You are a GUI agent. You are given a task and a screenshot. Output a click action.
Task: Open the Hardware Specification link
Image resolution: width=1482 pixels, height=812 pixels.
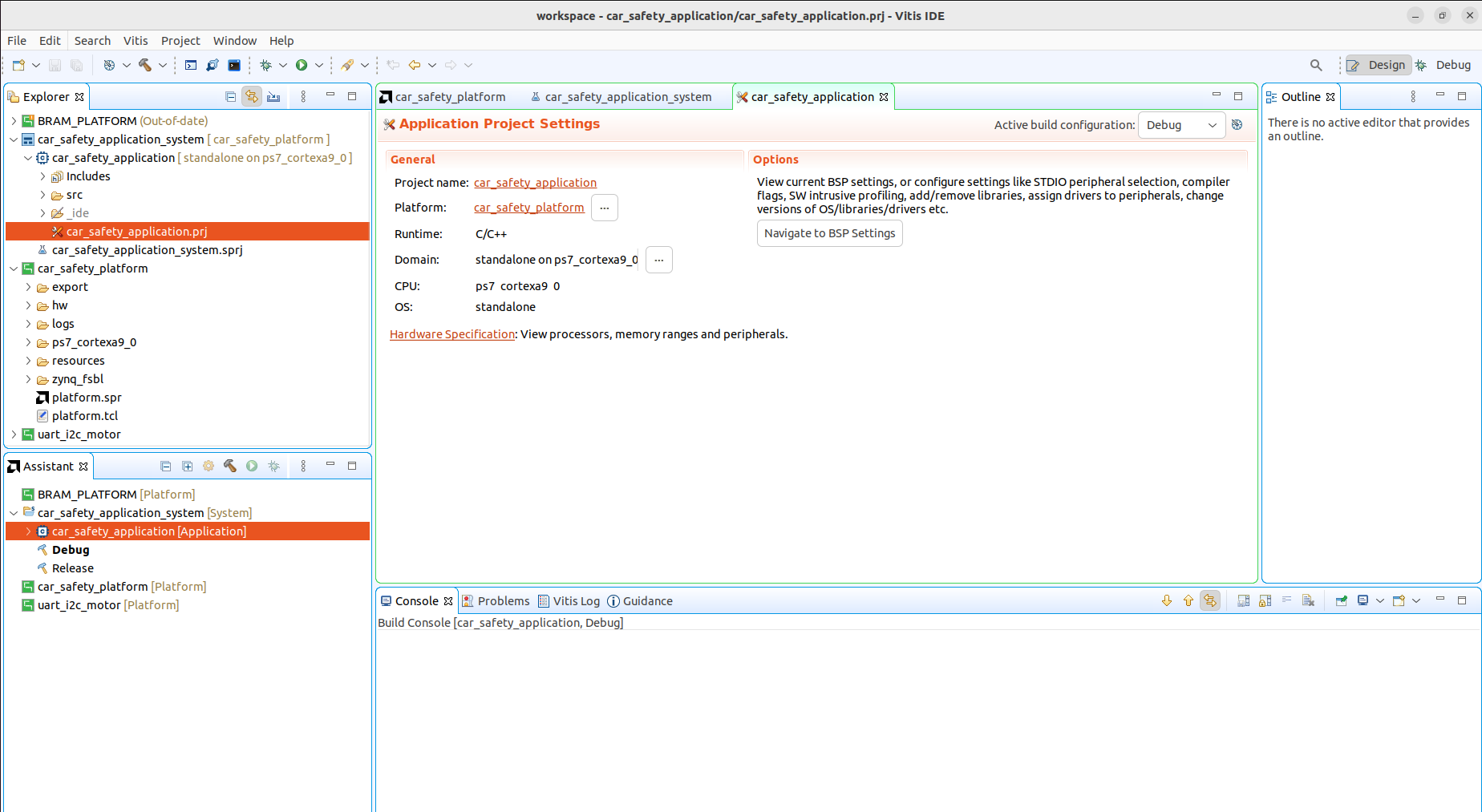point(452,334)
